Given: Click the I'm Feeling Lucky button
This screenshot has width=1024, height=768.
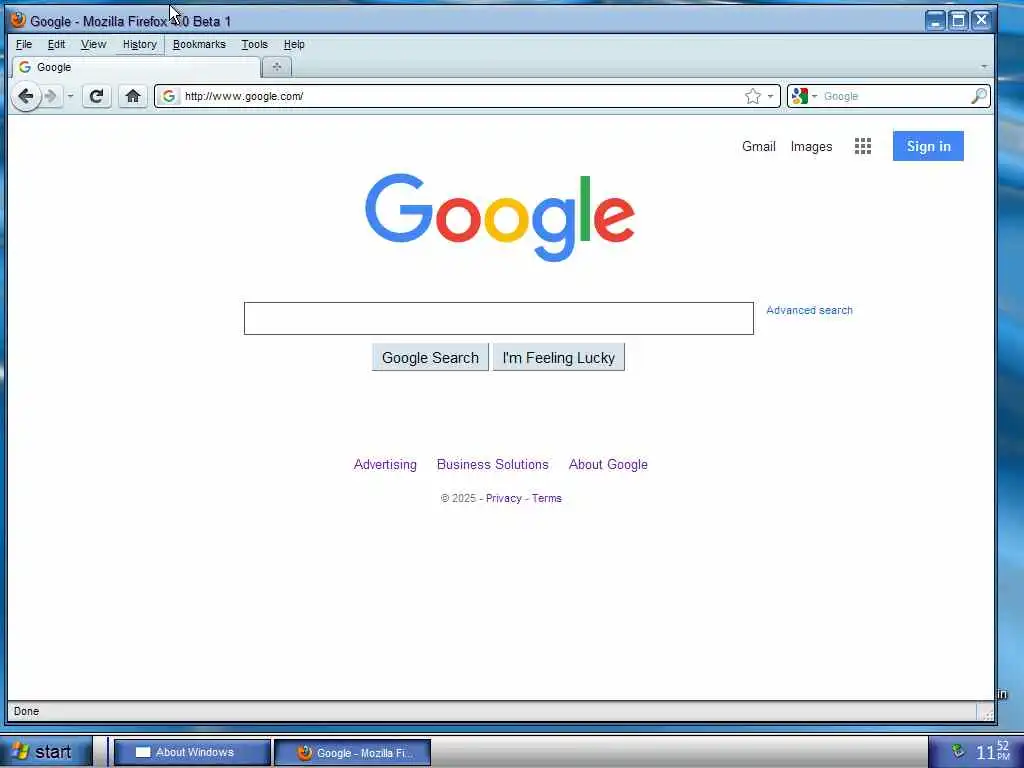Looking at the screenshot, I should (x=558, y=357).
